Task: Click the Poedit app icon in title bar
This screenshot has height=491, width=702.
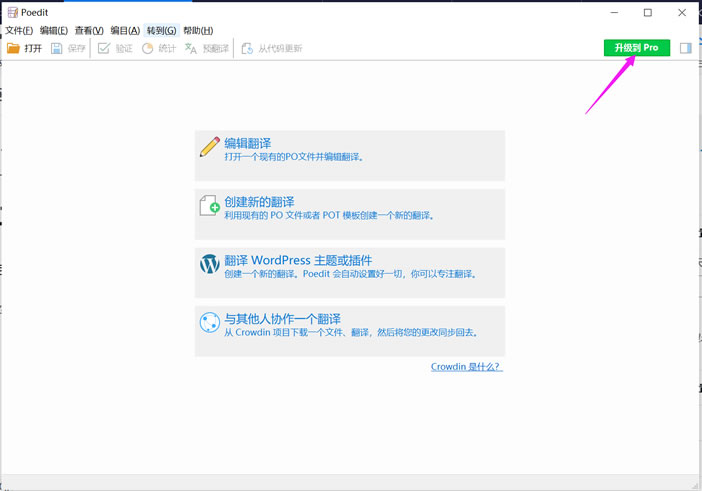Action: tap(13, 13)
